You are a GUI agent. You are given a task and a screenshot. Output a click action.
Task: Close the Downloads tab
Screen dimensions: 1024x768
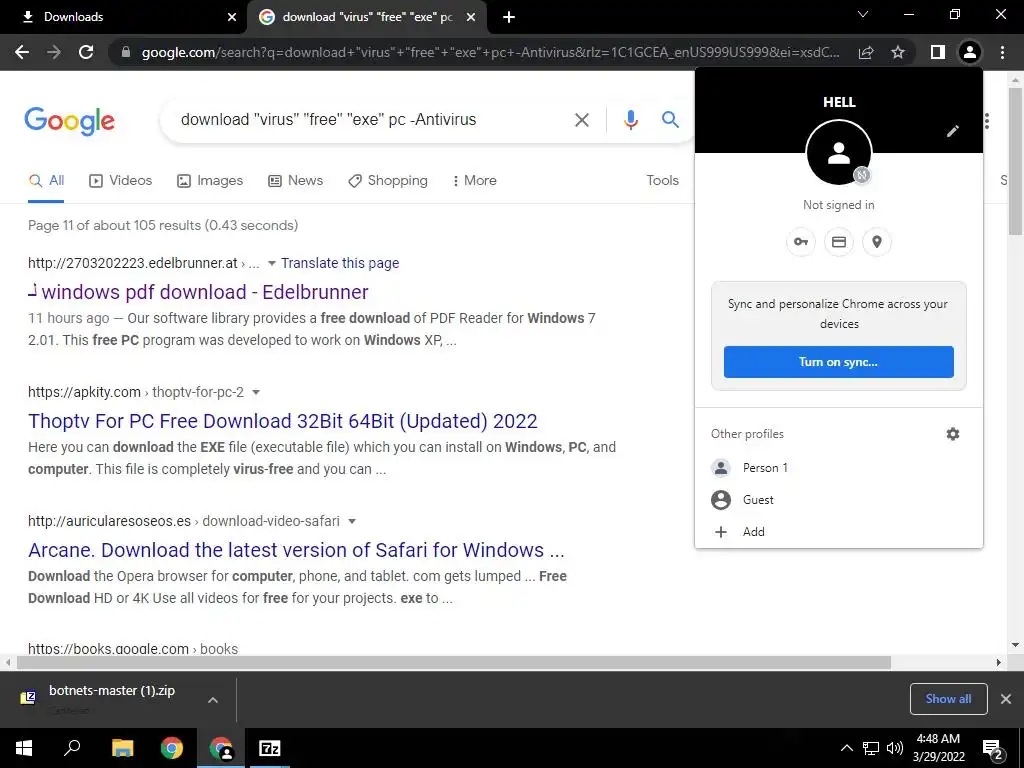click(x=232, y=17)
